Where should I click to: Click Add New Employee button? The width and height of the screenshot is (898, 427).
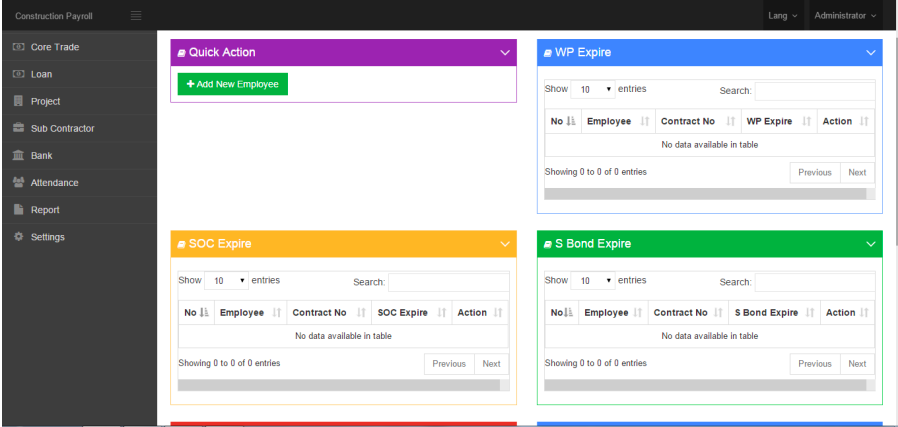click(x=233, y=84)
